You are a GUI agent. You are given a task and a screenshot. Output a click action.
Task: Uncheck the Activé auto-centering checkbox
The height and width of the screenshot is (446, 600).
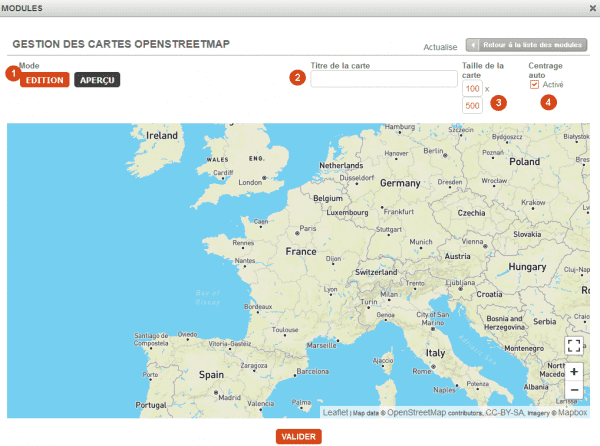pyautogui.click(x=534, y=85)
